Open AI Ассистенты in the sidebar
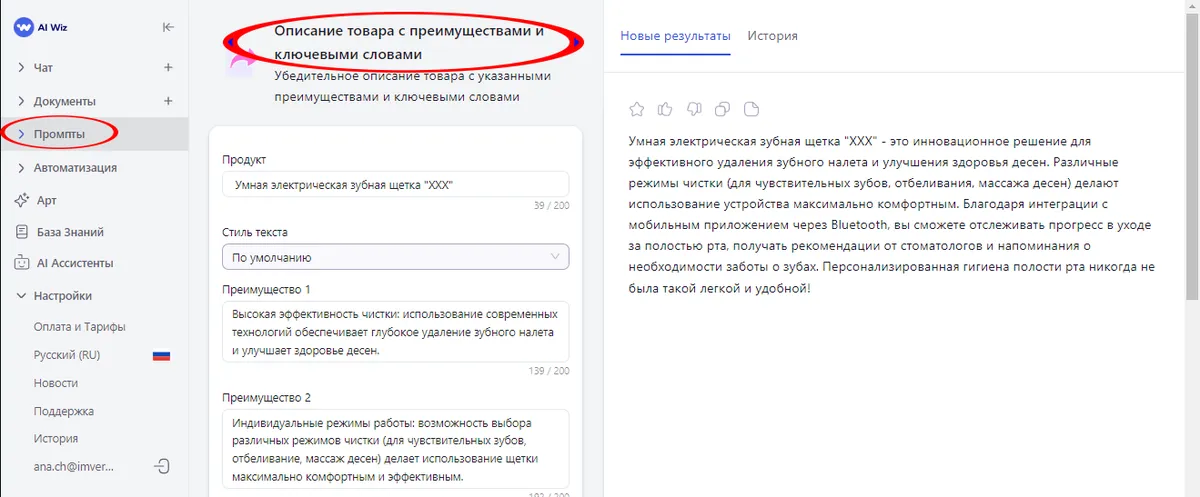 (x=74, y=263)
